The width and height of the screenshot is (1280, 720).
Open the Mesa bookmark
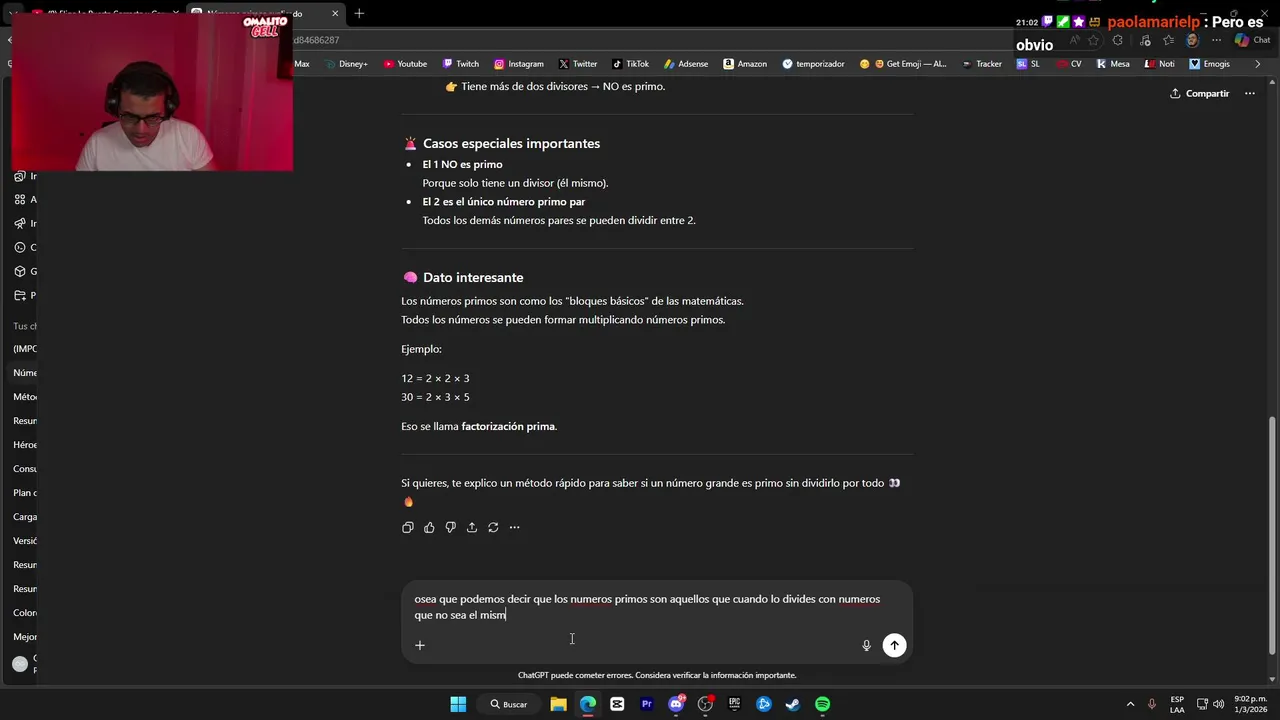(x=1113, y=64)
